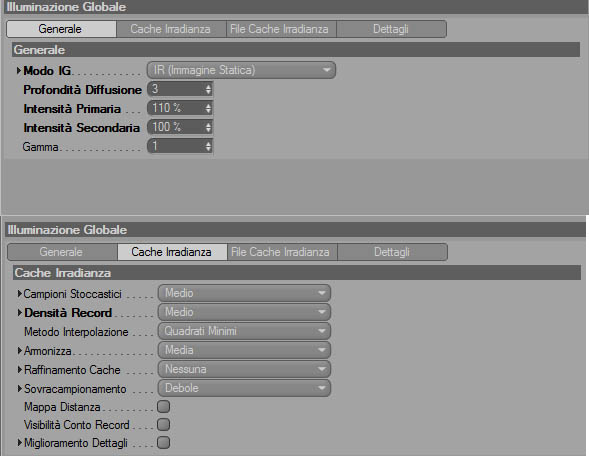Open the File Cache Irradianza tab in the upper panel
The image size is (589, 456).
pos(281,29)
